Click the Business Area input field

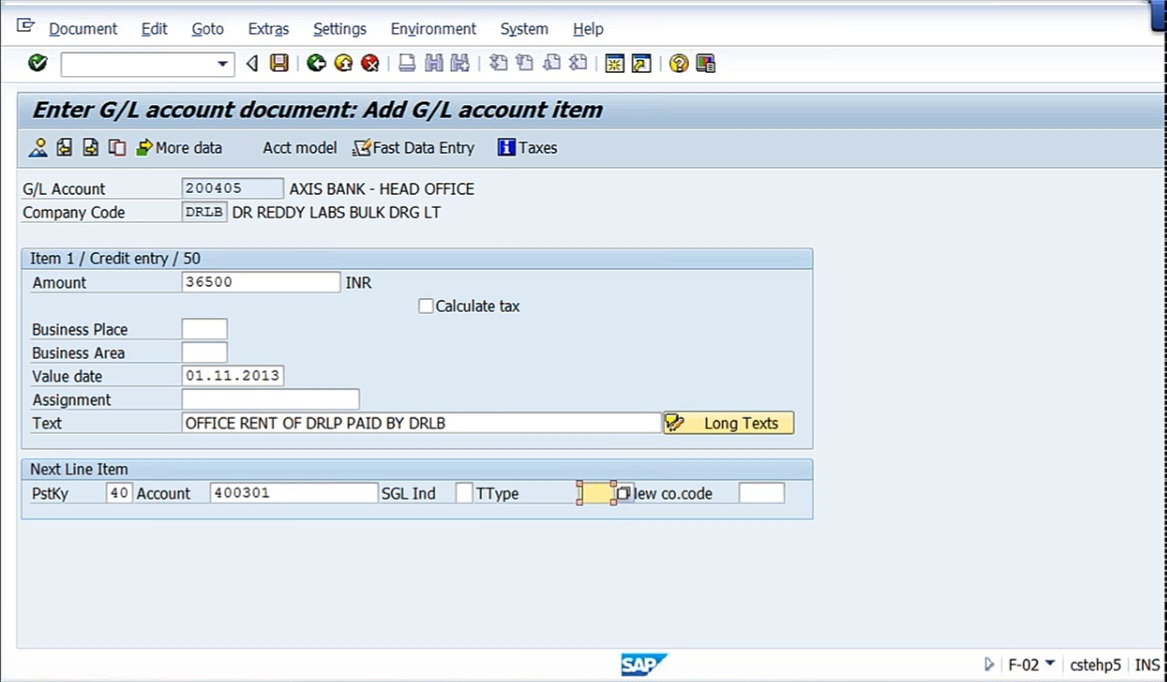point(205,353)
